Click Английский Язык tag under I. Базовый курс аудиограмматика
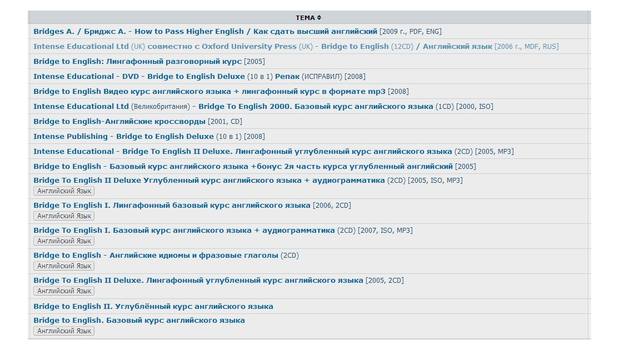This screenshot has width=640, height=360. (64, 241)
